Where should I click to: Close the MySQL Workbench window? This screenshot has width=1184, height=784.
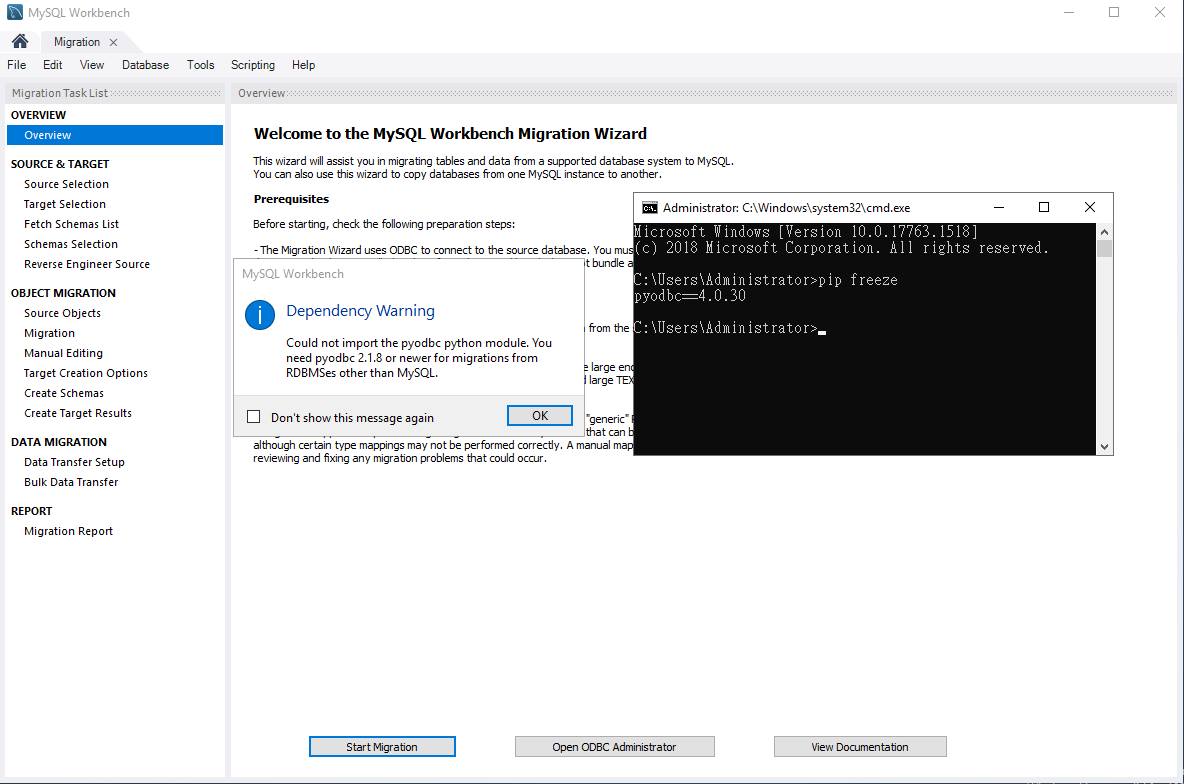coord(1160,13)
